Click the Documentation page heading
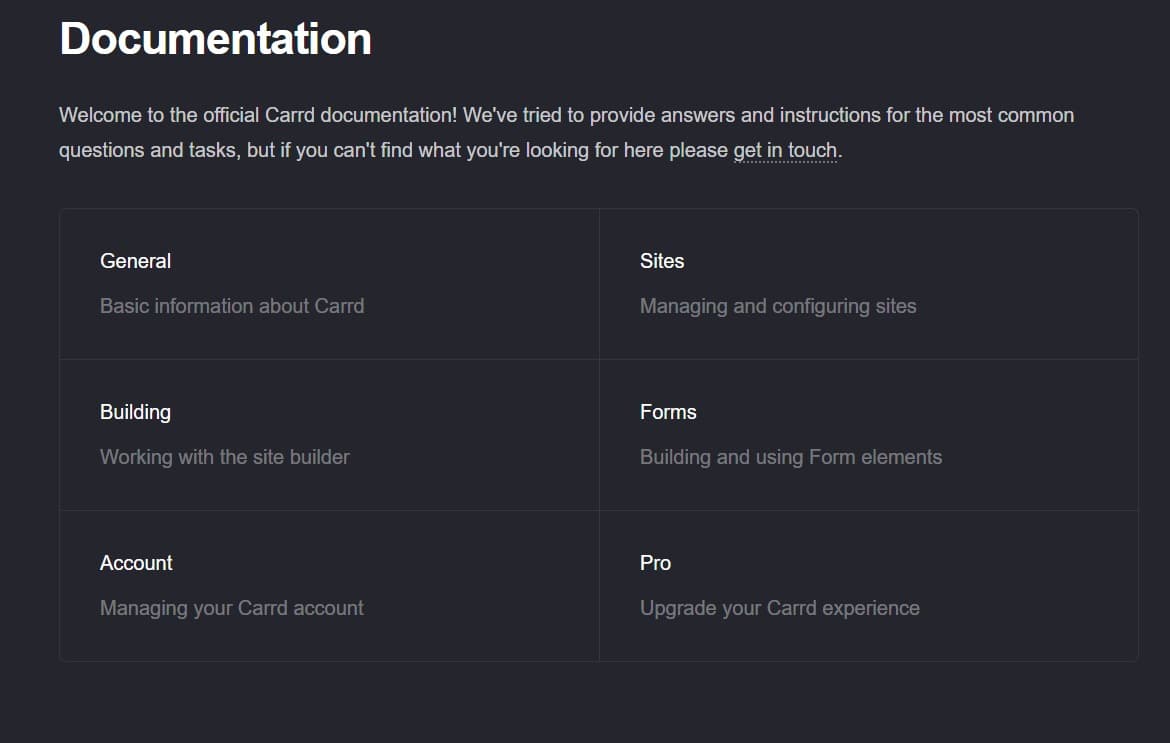Viewport: 1170px width, 743px height. click(x=215, y=39)
